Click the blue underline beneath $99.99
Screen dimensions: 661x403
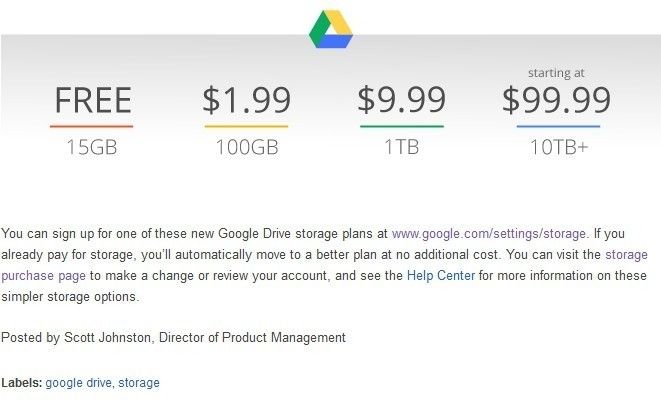click(558, 126)
